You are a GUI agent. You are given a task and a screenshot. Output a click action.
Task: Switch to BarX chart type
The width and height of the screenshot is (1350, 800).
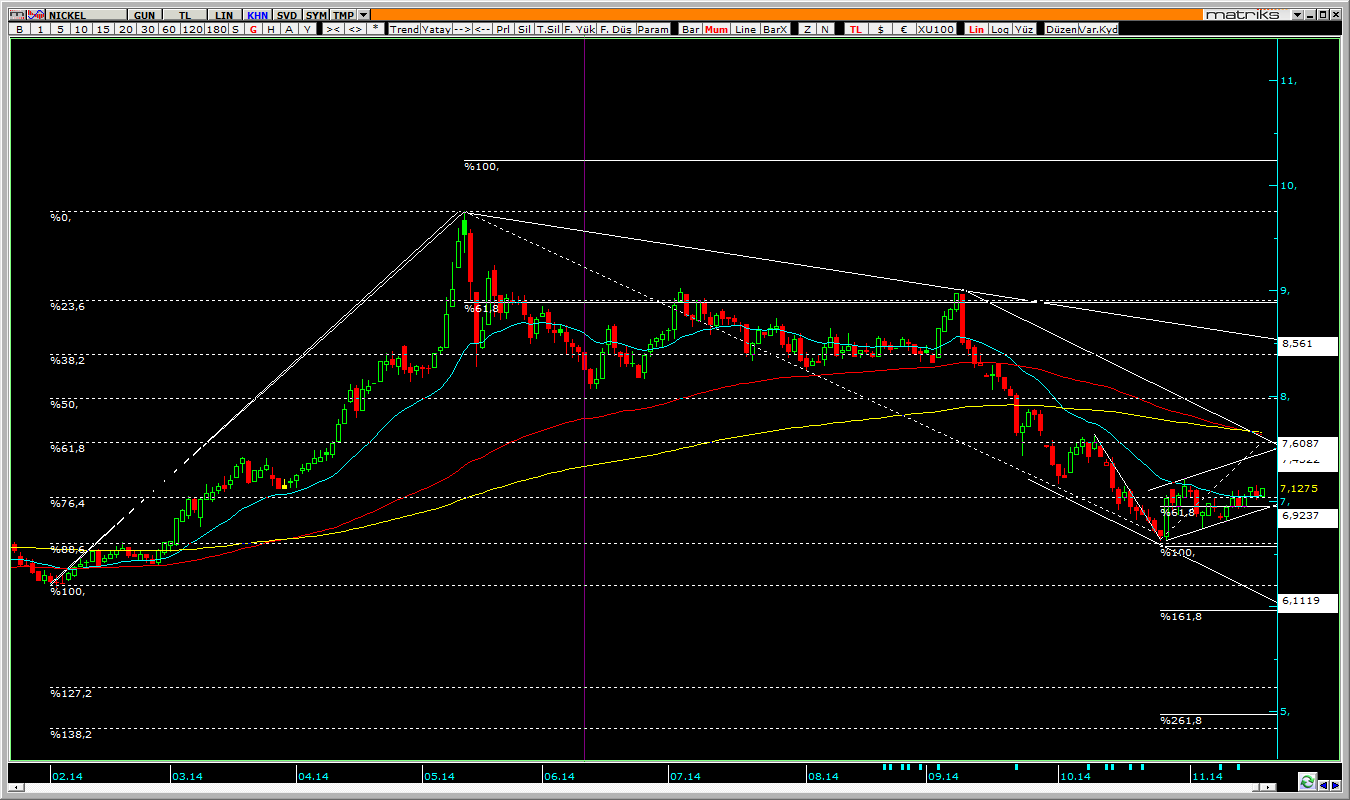coord(775,29)
